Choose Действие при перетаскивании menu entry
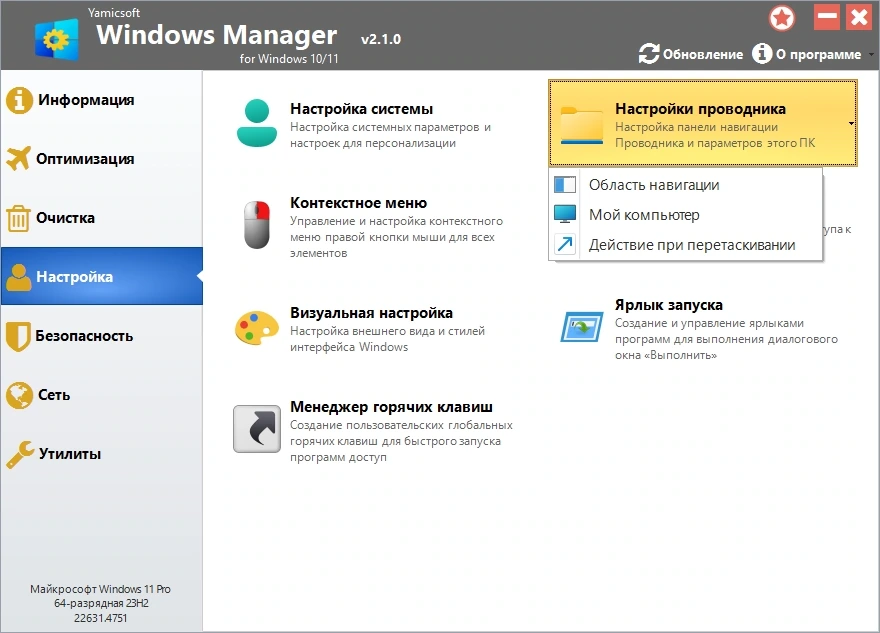This screenshot has height=633, width=880. coord(685,245)
